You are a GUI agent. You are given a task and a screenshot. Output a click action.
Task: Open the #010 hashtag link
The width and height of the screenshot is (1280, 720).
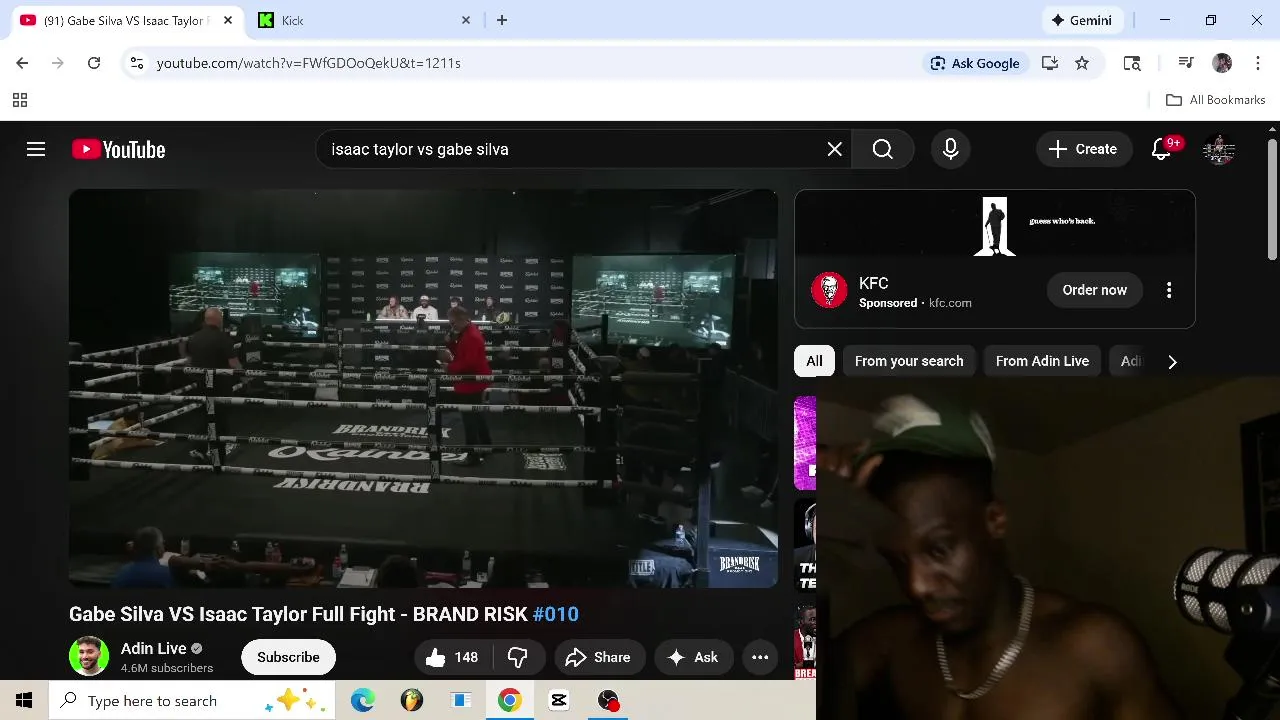tap(556, 614)
